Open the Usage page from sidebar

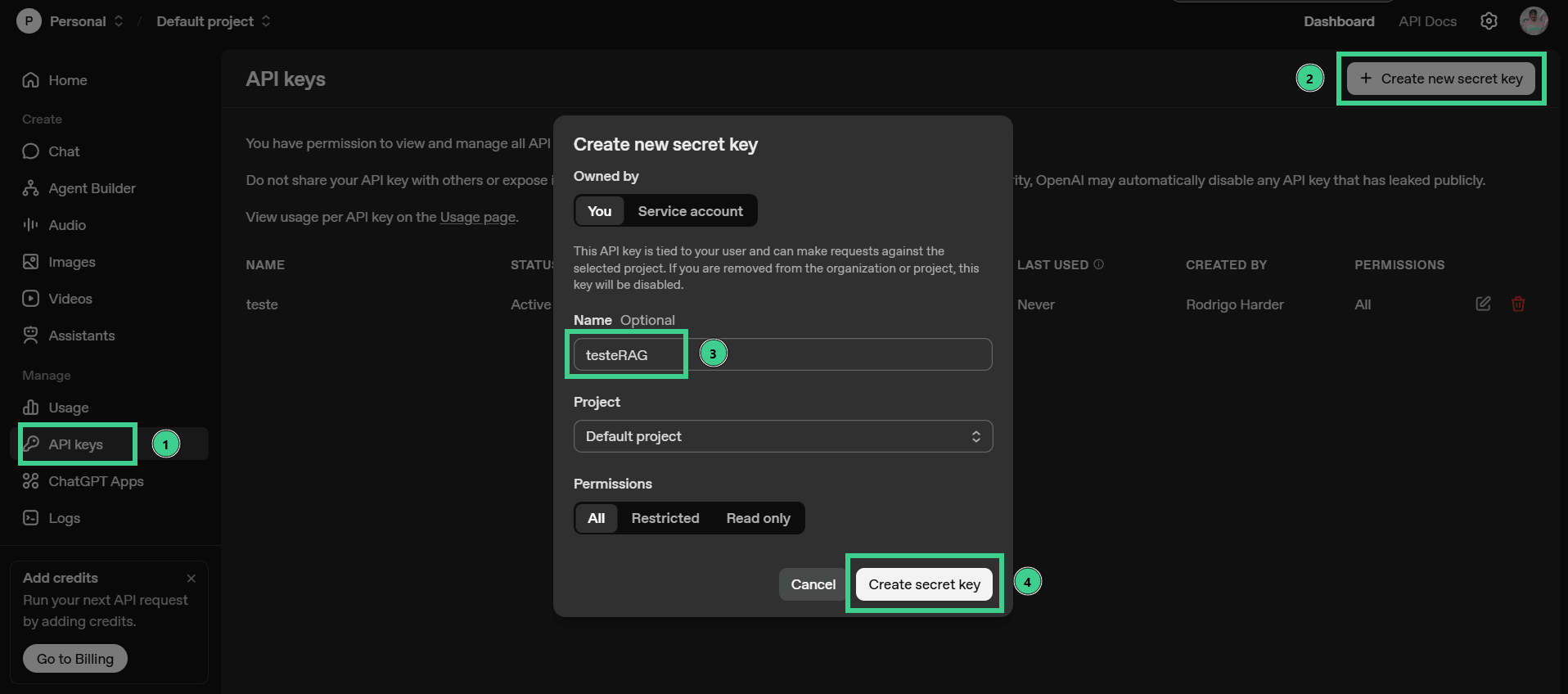click(56, 408)
